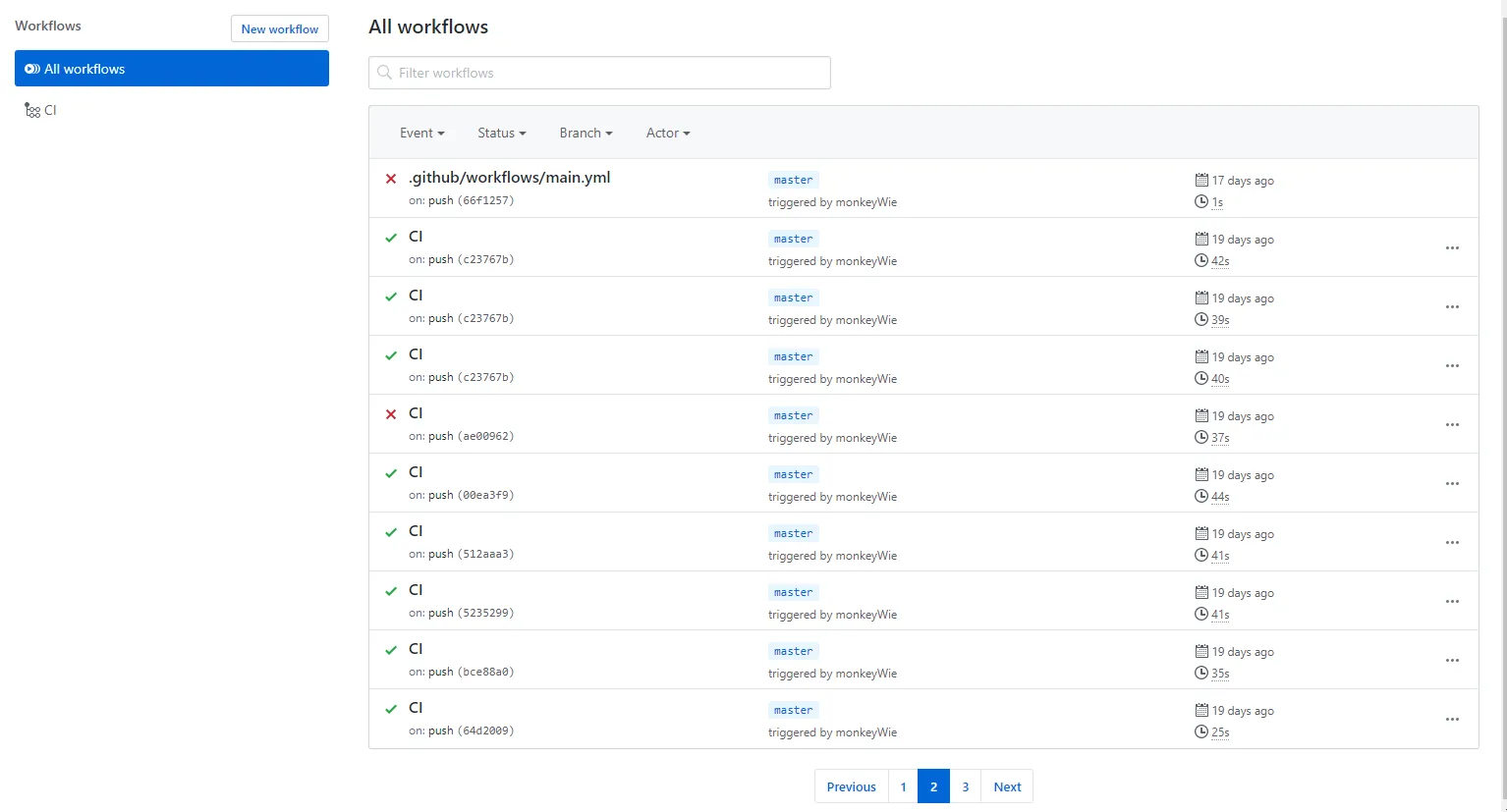Open three-dot menu for the 37s failed run
The width and height of the screenshot is (1507, 812).
click(1452, 425)
